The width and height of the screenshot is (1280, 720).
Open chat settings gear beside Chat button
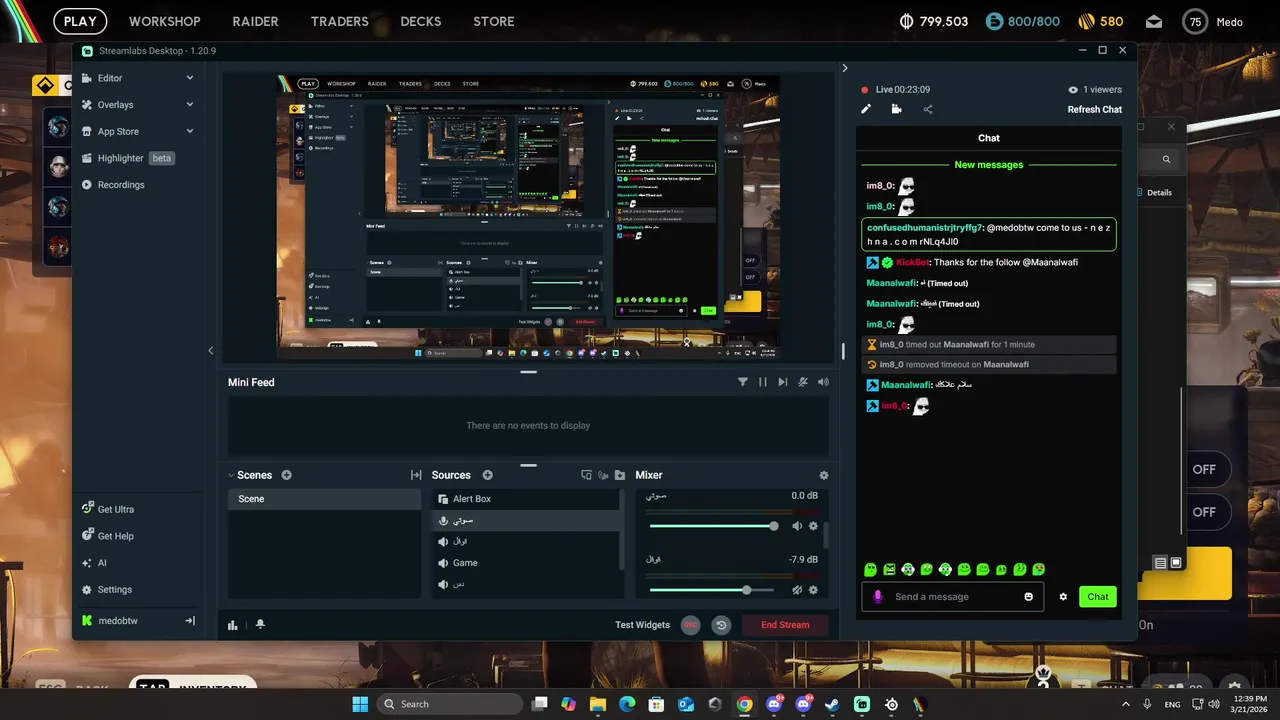tap(1063, 597)
